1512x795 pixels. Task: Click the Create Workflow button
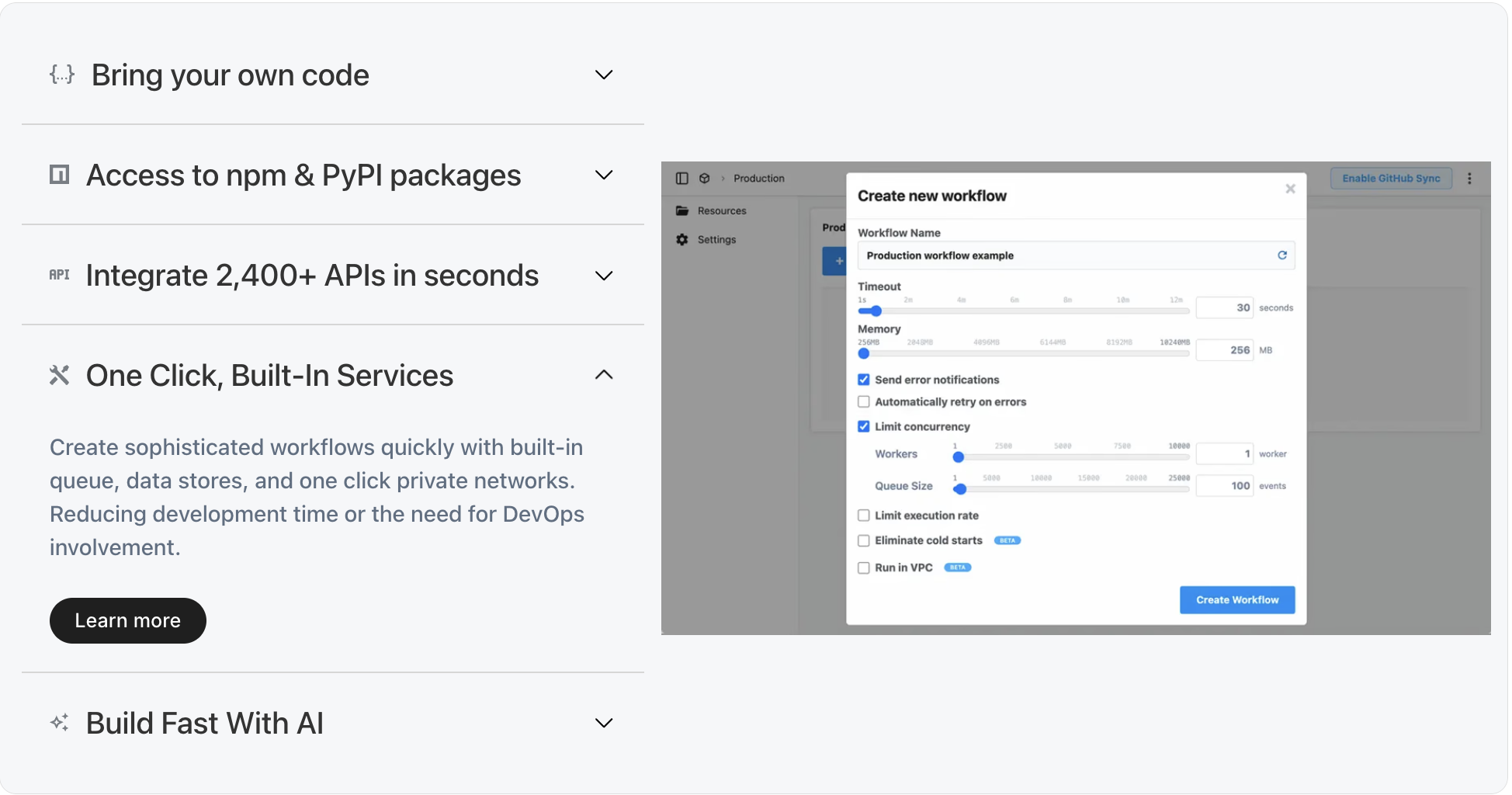[x=1237, y=600]
